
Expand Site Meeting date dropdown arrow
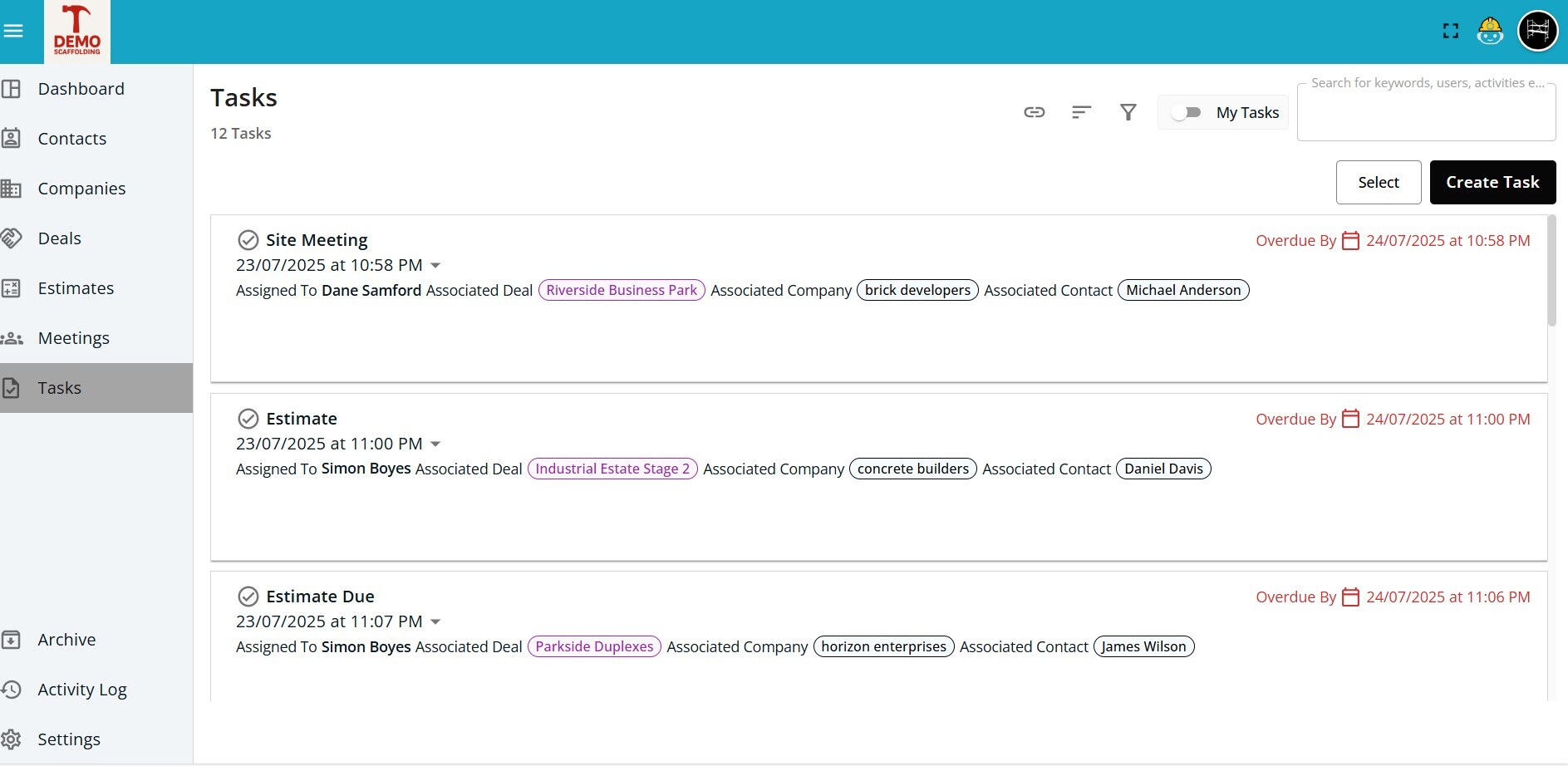click(435, 266)
